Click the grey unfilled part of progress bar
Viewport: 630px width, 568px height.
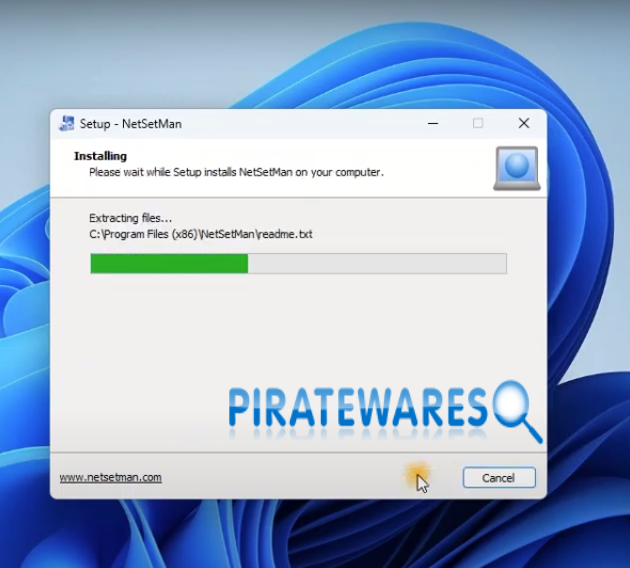click(376, 263)
